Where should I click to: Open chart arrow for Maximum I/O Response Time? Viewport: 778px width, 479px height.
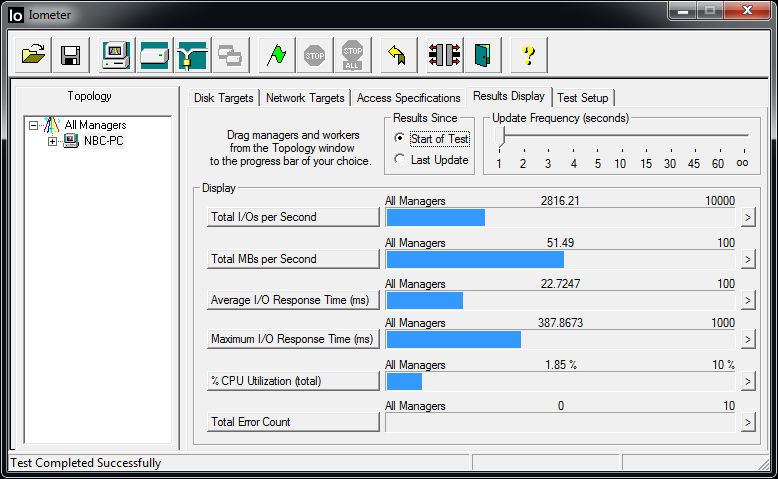click(748, 340)
